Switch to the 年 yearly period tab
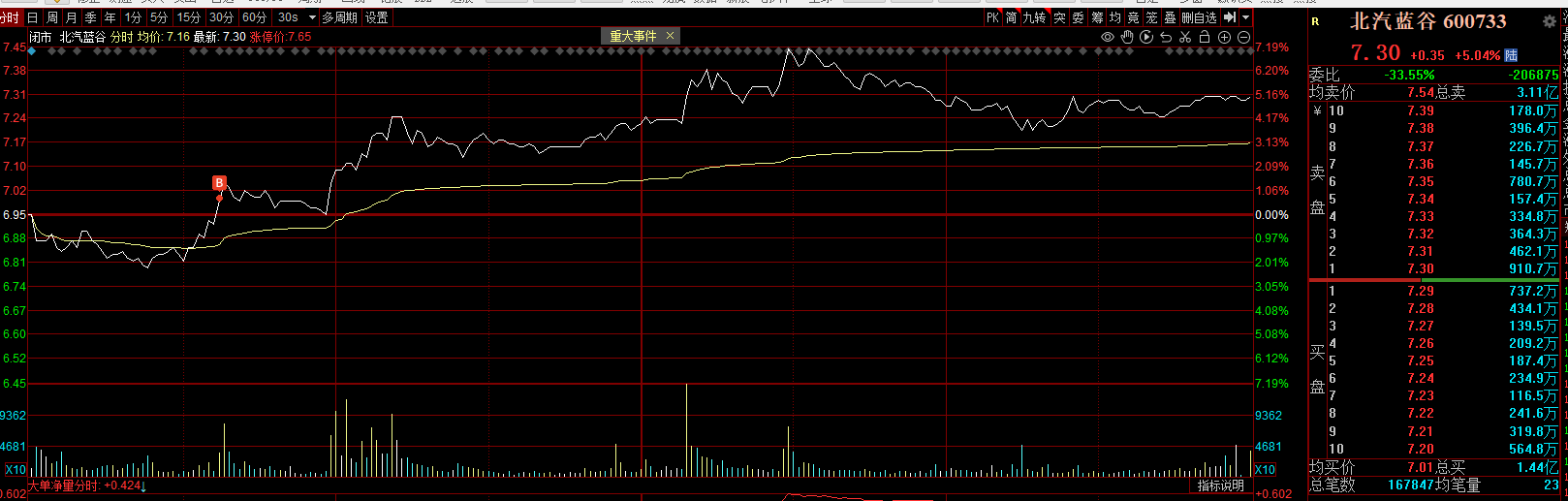 point(110,17)
